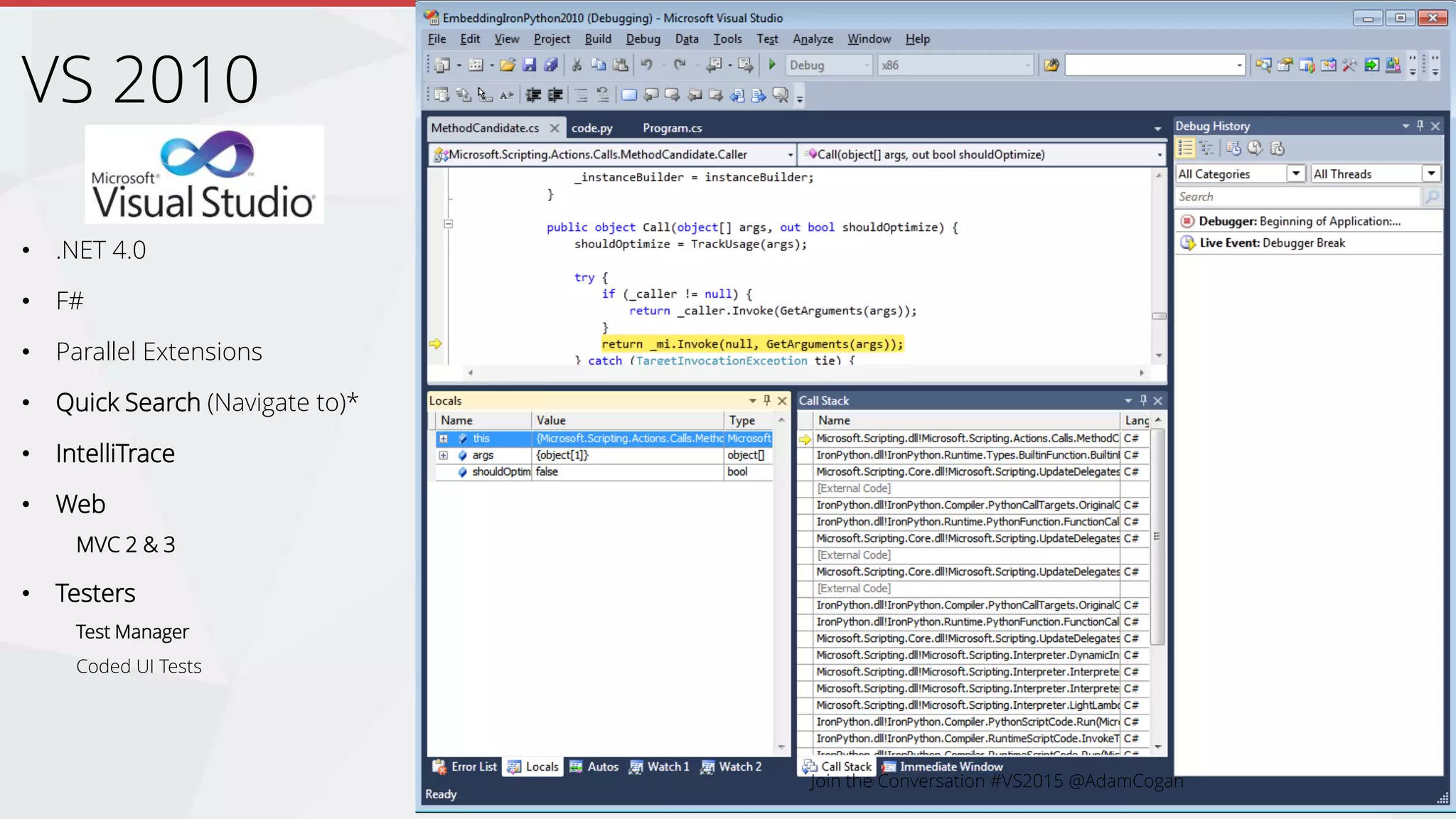Select the shouldOptimize row in Locals

coord(603,472)
